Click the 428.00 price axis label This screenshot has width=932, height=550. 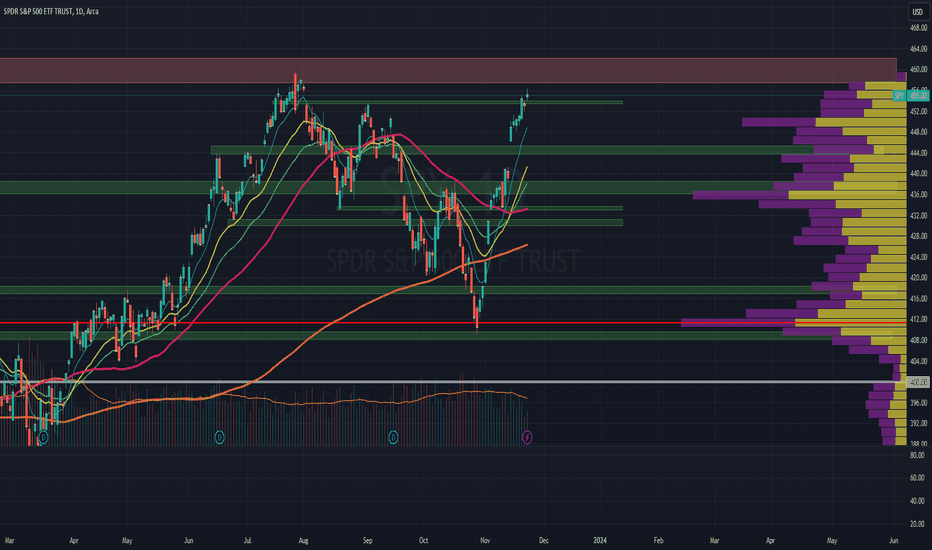[x=918, y=236]
